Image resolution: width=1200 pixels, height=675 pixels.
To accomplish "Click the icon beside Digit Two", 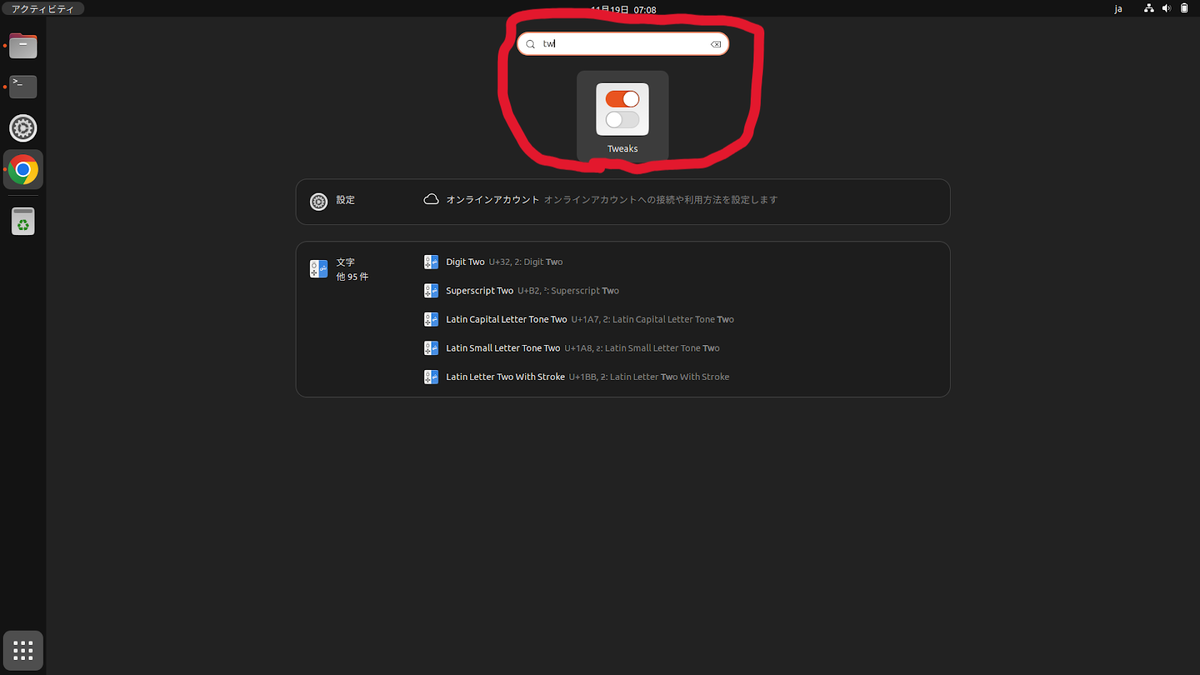I will click(x=431, y=262).
